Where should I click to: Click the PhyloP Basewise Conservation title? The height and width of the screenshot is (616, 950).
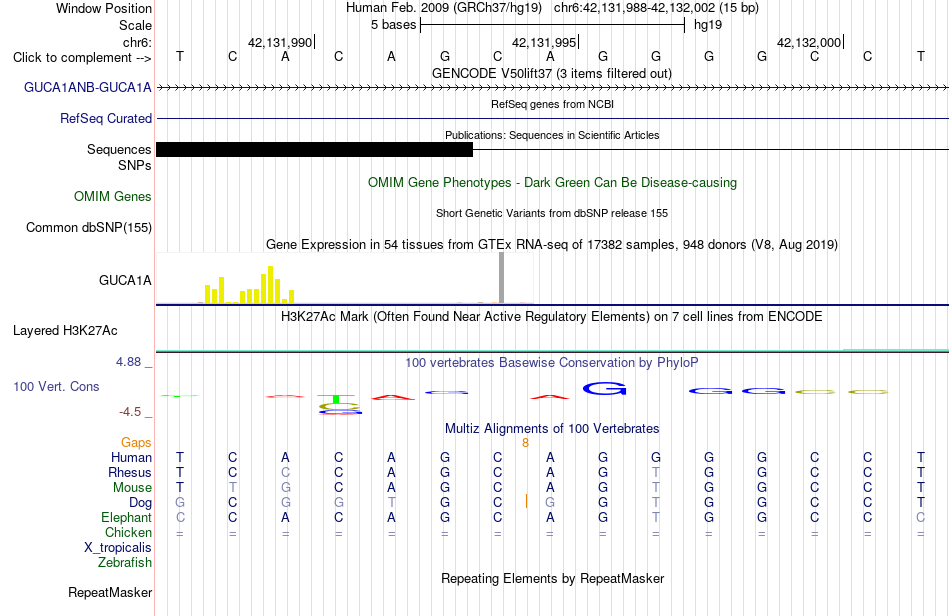[552, 362]
